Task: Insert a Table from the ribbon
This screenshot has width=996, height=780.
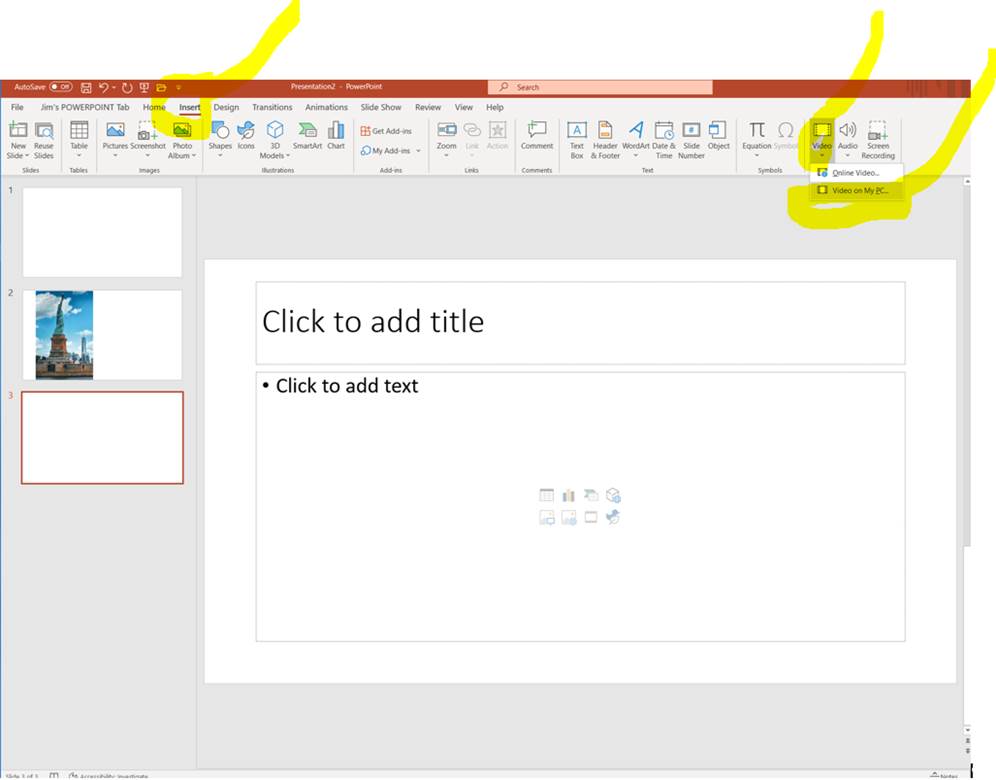Action: point(79,138)
